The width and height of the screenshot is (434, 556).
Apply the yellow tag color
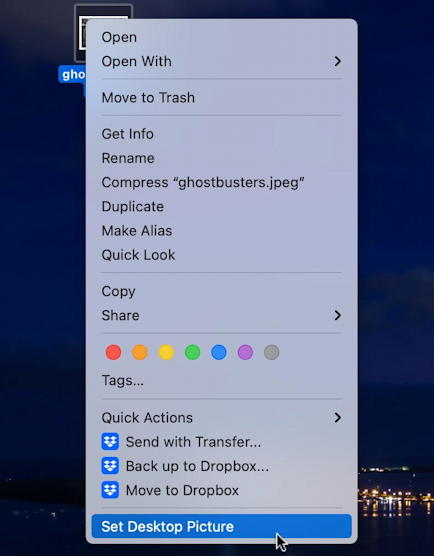(x=166, y=352)
